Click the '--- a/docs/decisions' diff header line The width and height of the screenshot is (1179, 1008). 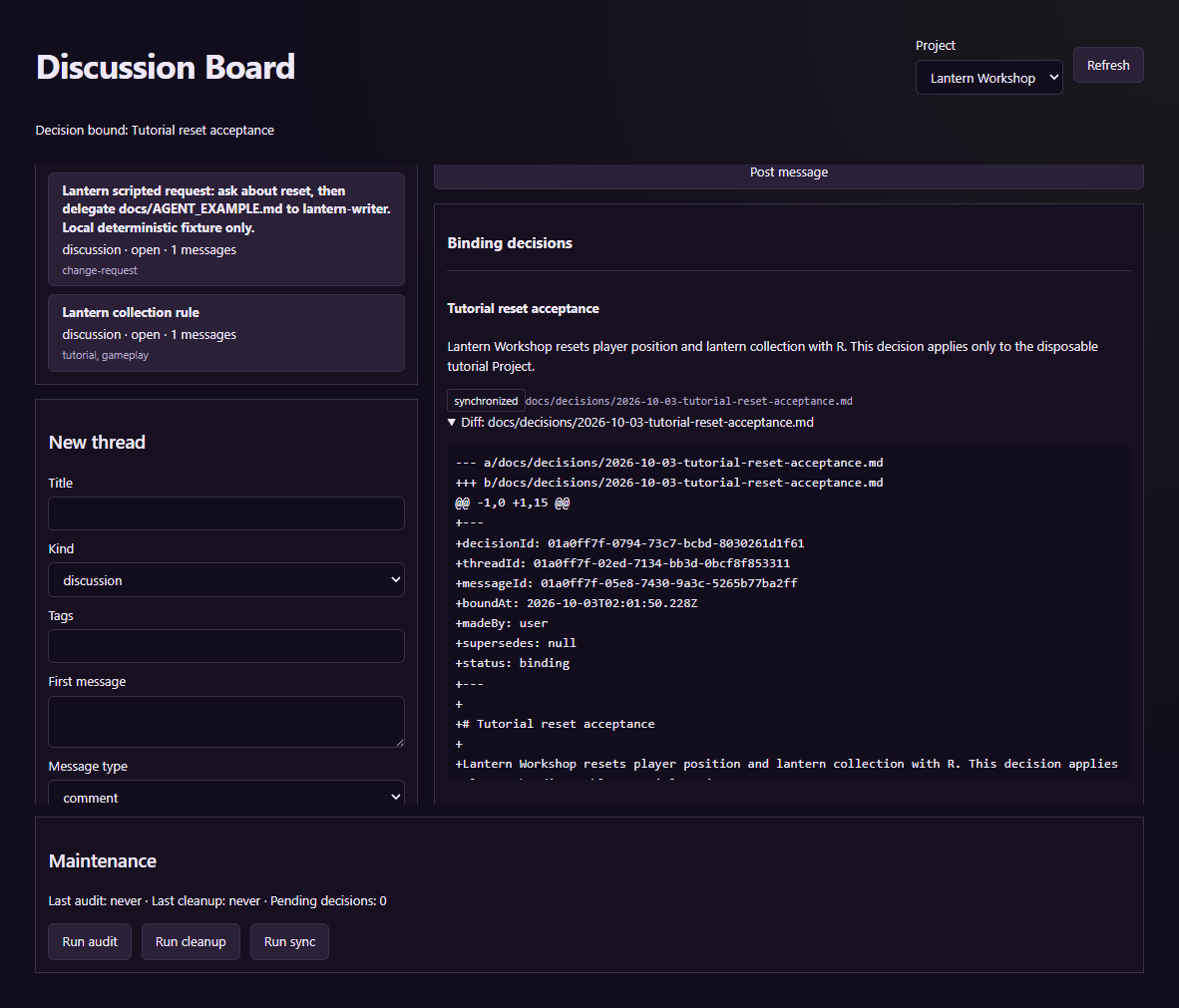[669, 463]
